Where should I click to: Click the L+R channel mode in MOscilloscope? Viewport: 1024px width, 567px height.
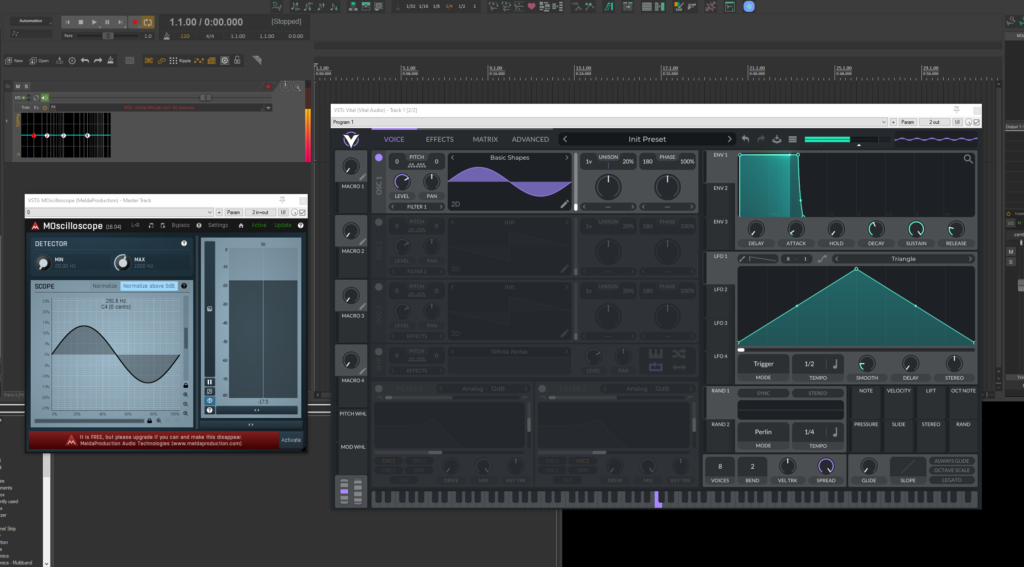(x=135, y=225)
